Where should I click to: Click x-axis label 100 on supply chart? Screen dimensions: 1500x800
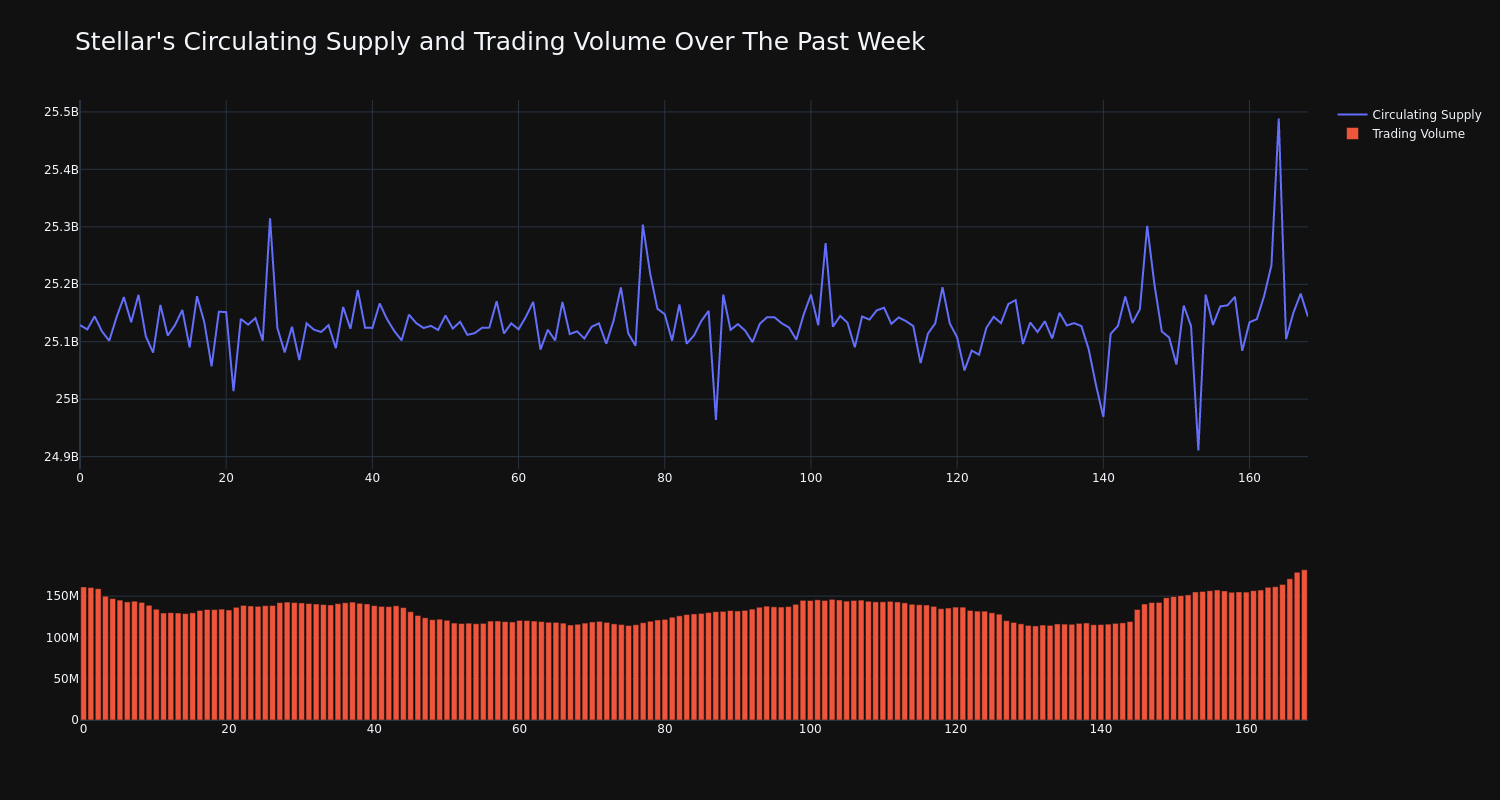[810, 478]
